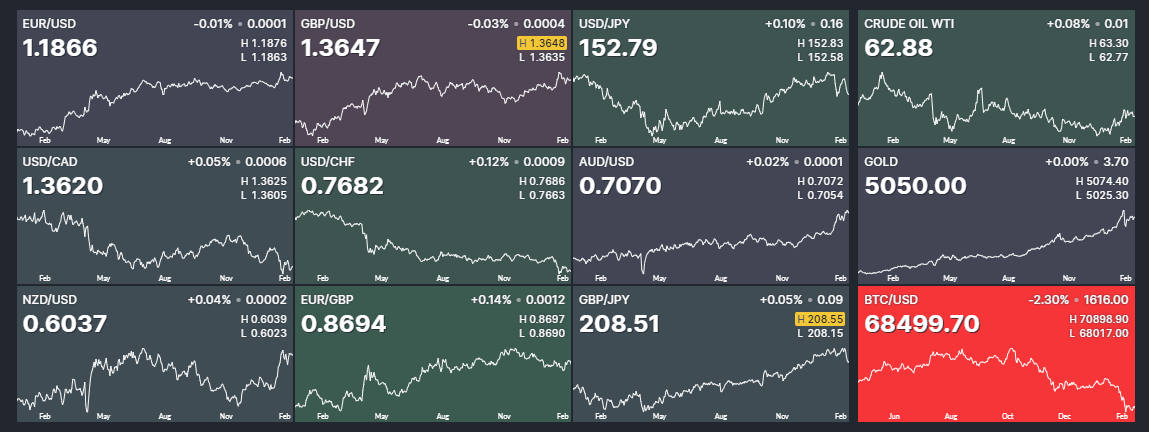
Task: Click the highlighted GBP/JPY high 208.55
Action: [819, 319]
